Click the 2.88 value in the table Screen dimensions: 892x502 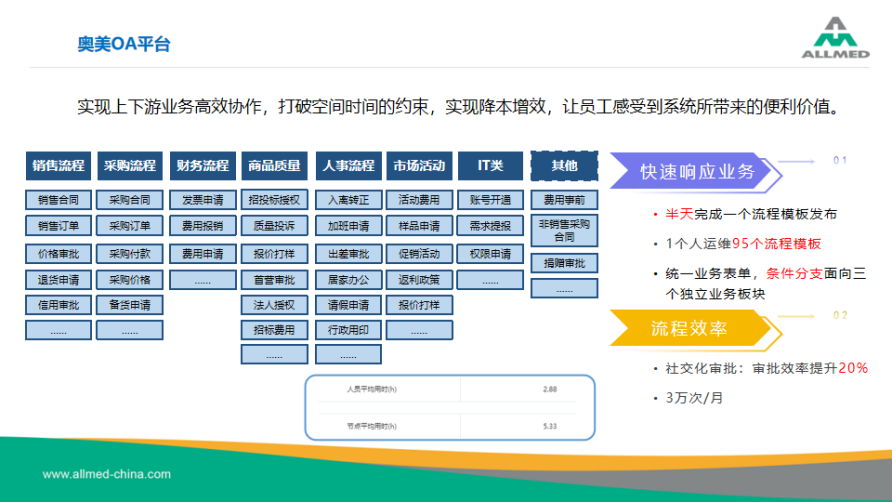click(550, 389)
